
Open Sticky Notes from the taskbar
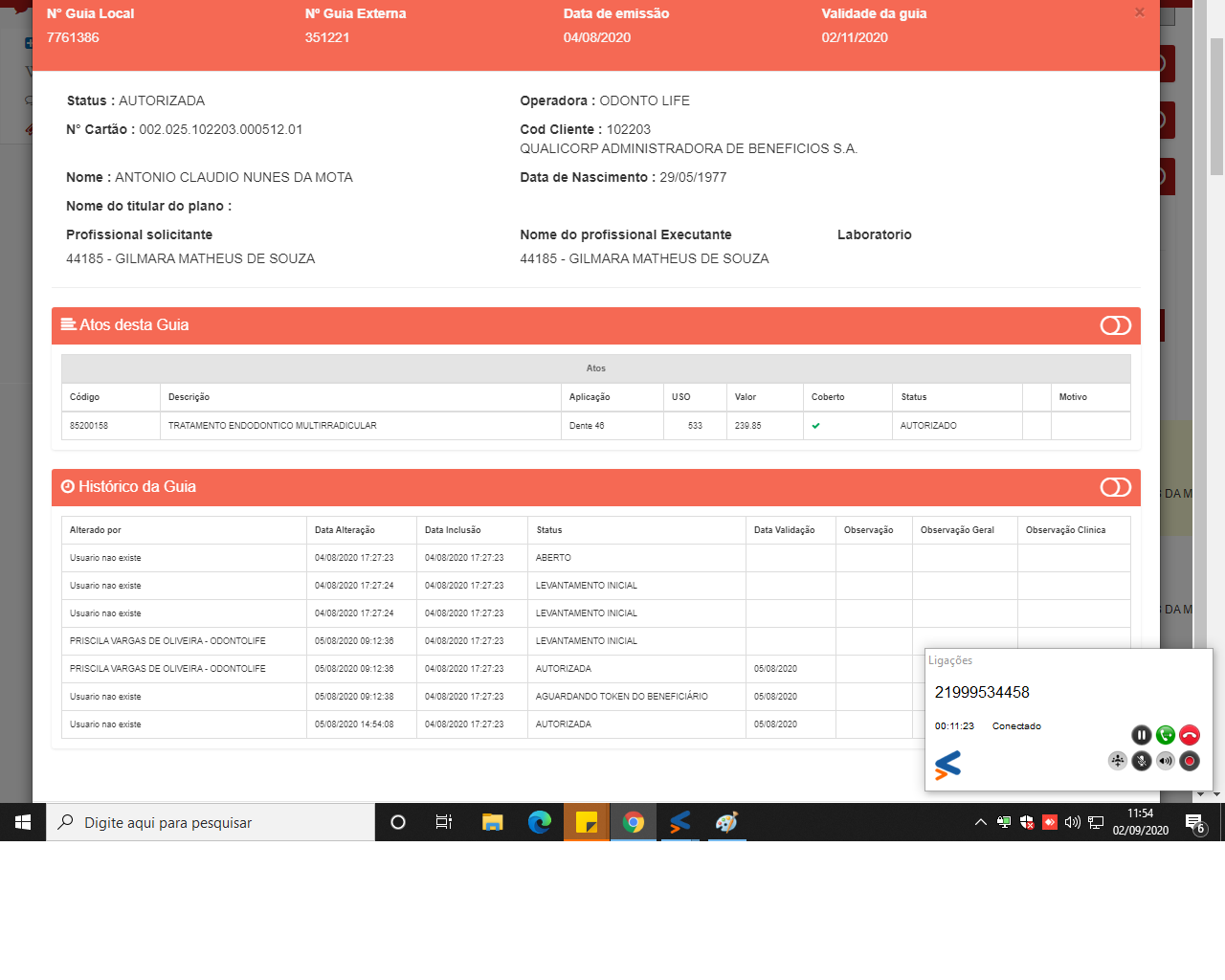[586, 822]
